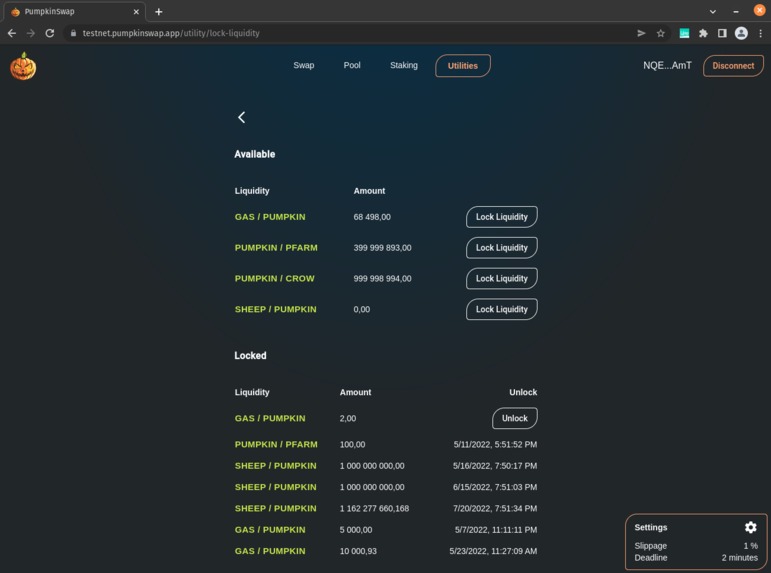Click unlock date 5/7/2022, 11:11:11 PM
This screenshot has width=771, height=573.
click(496, 530)
